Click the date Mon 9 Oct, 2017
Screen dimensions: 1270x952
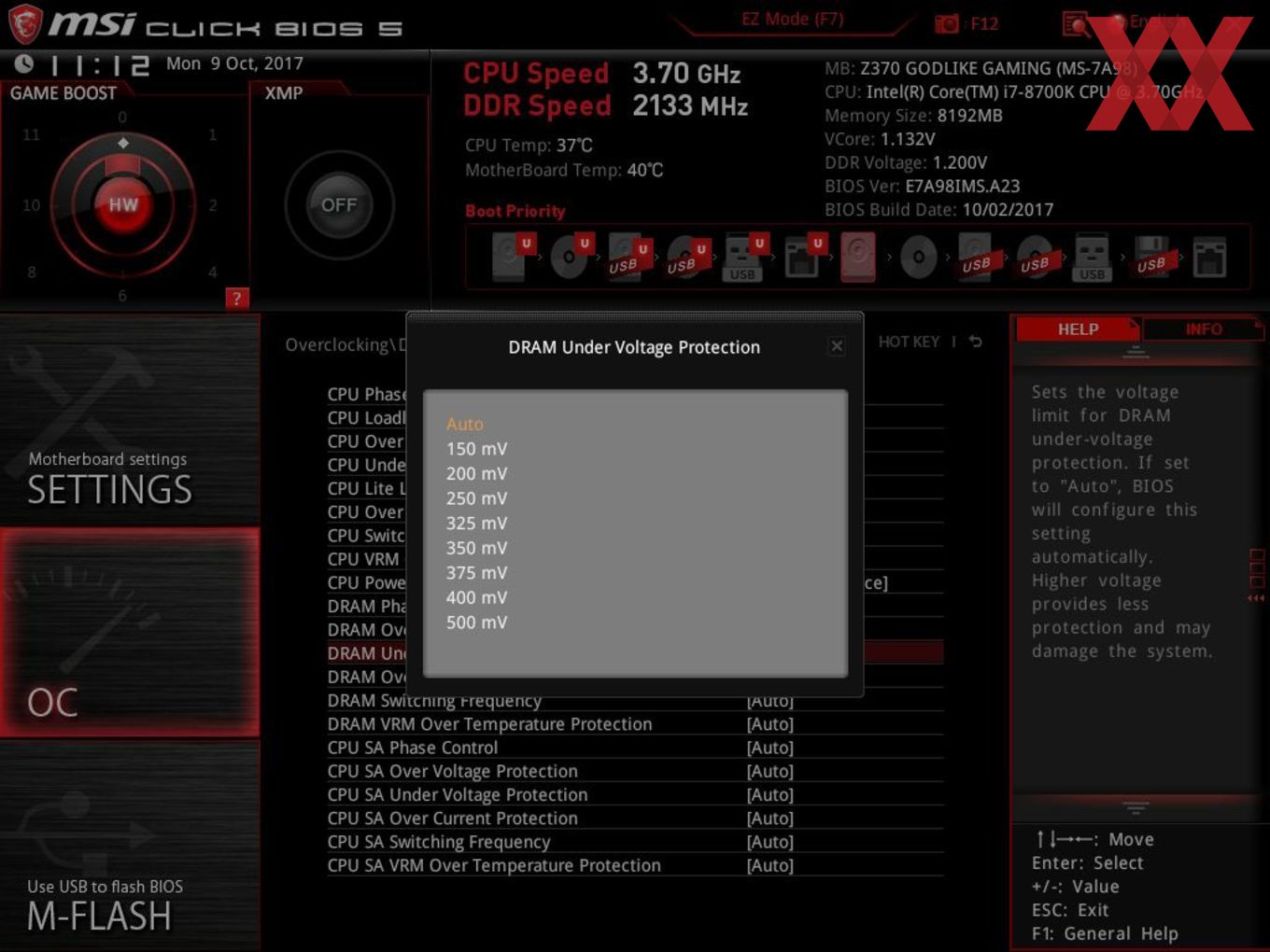[234, 63]
